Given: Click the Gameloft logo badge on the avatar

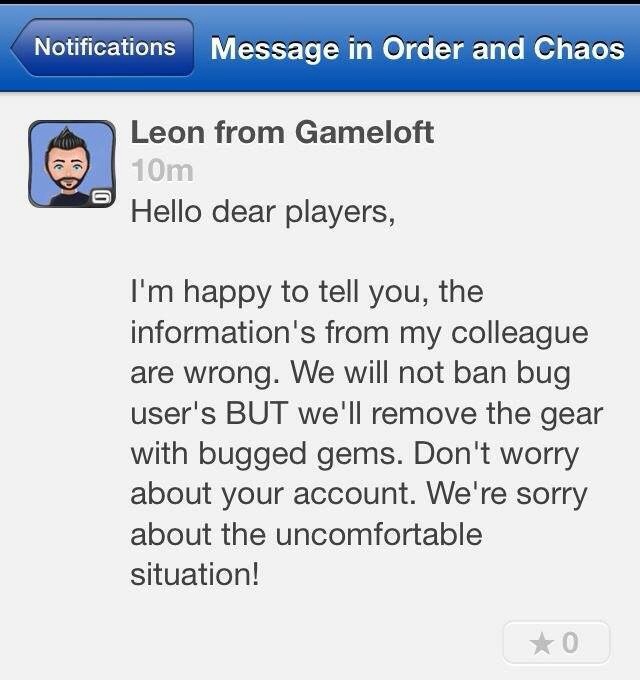Looking at the screenshot, I should (101, 197).
